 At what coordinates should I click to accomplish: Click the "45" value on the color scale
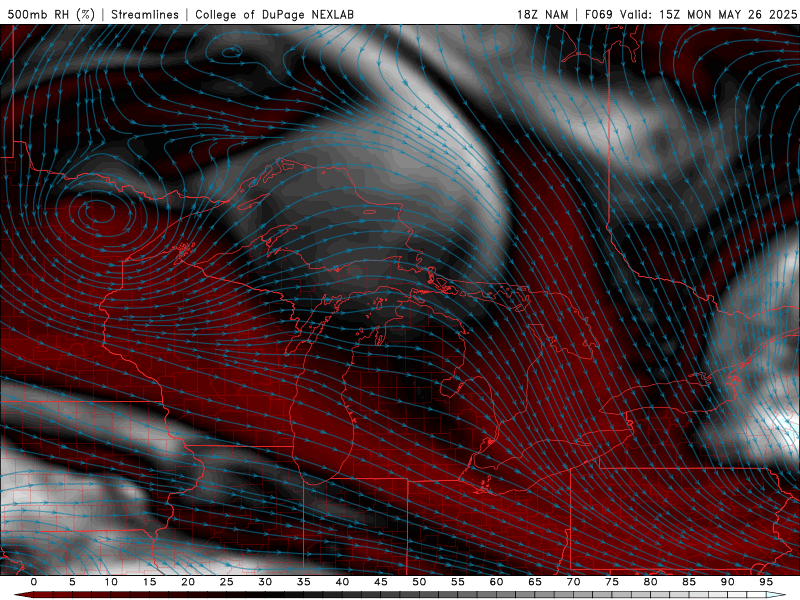point(381,582)
